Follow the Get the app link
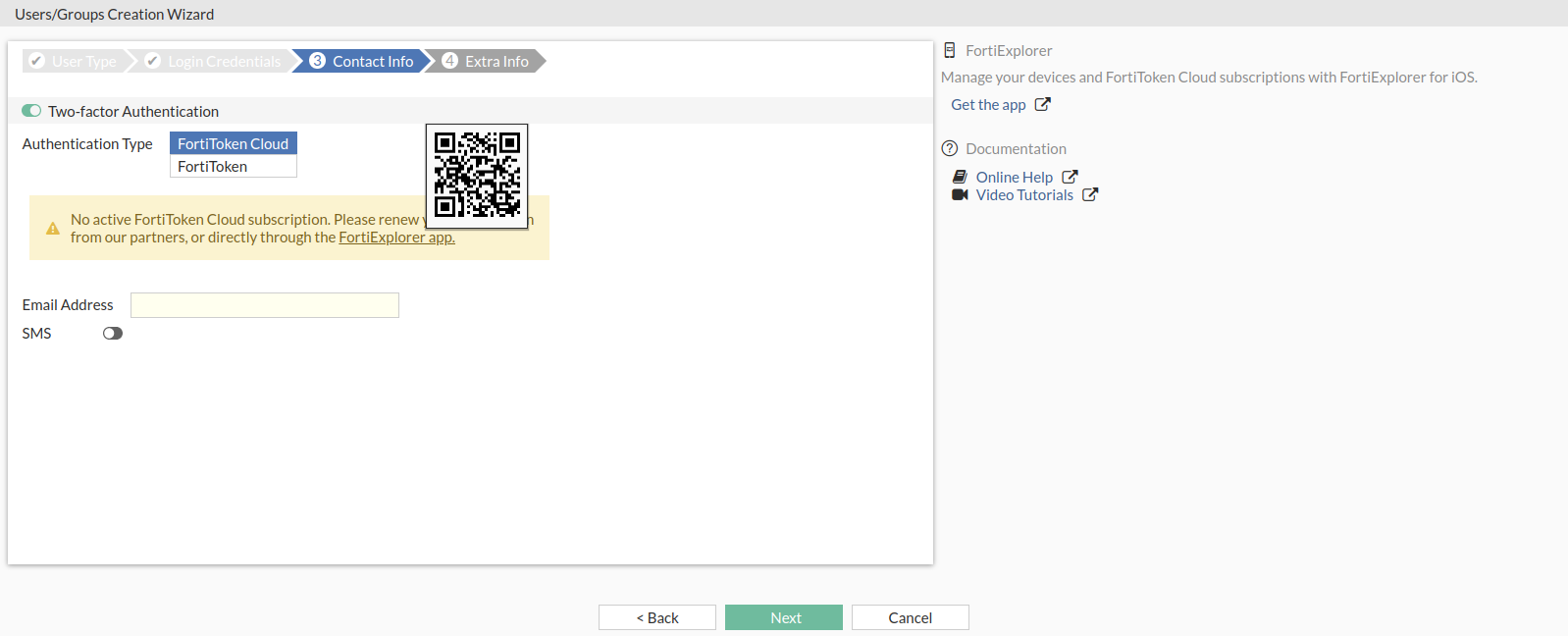This screenshot has width=1568, height=636. point(988,105)
